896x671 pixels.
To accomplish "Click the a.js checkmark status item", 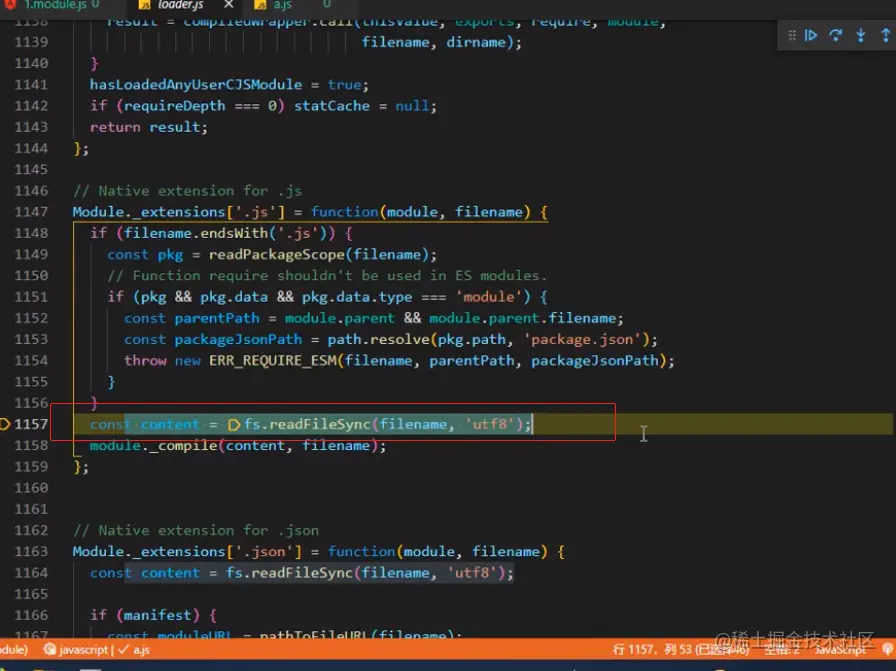I will point(134,650).
